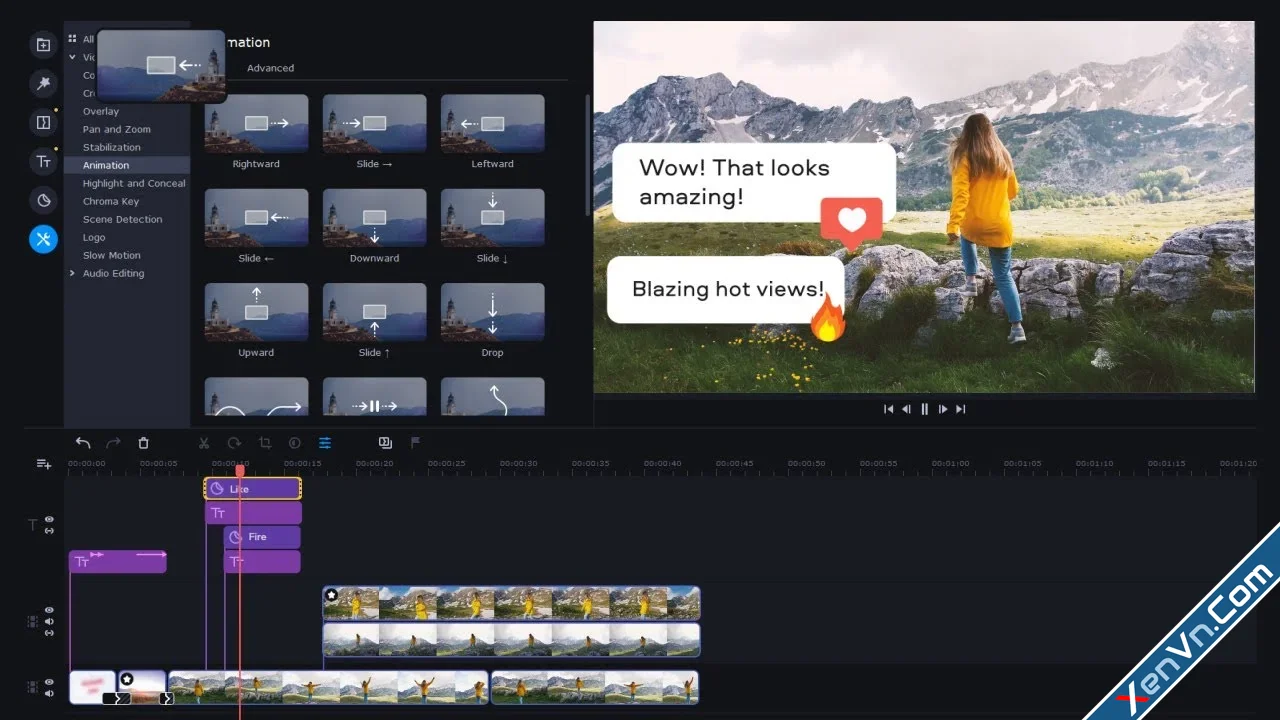Select Pan and Zoom tool
This screenshot has height=720, width=1280.
coord(117,129)
